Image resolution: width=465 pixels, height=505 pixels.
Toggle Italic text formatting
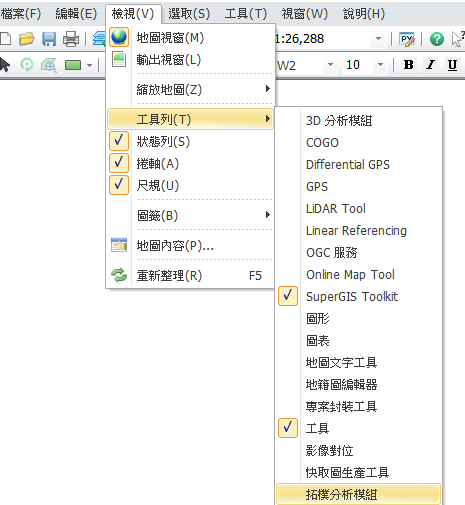click(x=430, y=65)
